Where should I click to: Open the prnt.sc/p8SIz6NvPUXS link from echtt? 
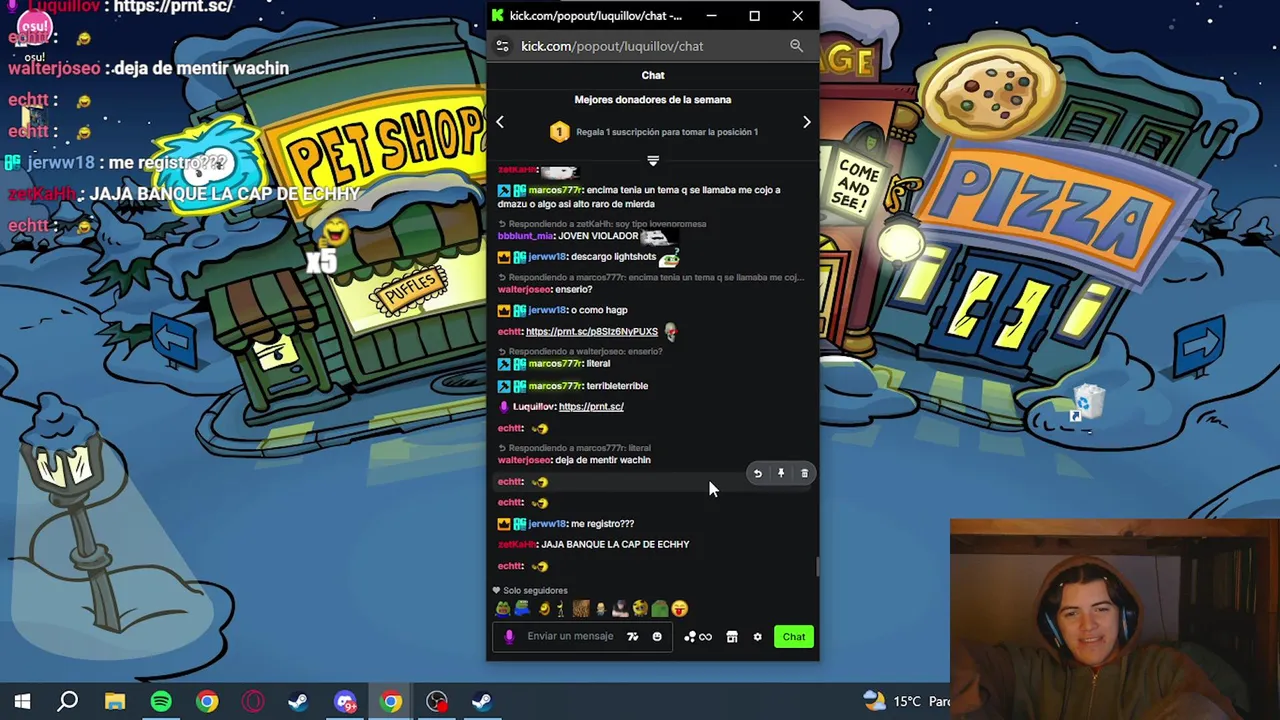592,332
